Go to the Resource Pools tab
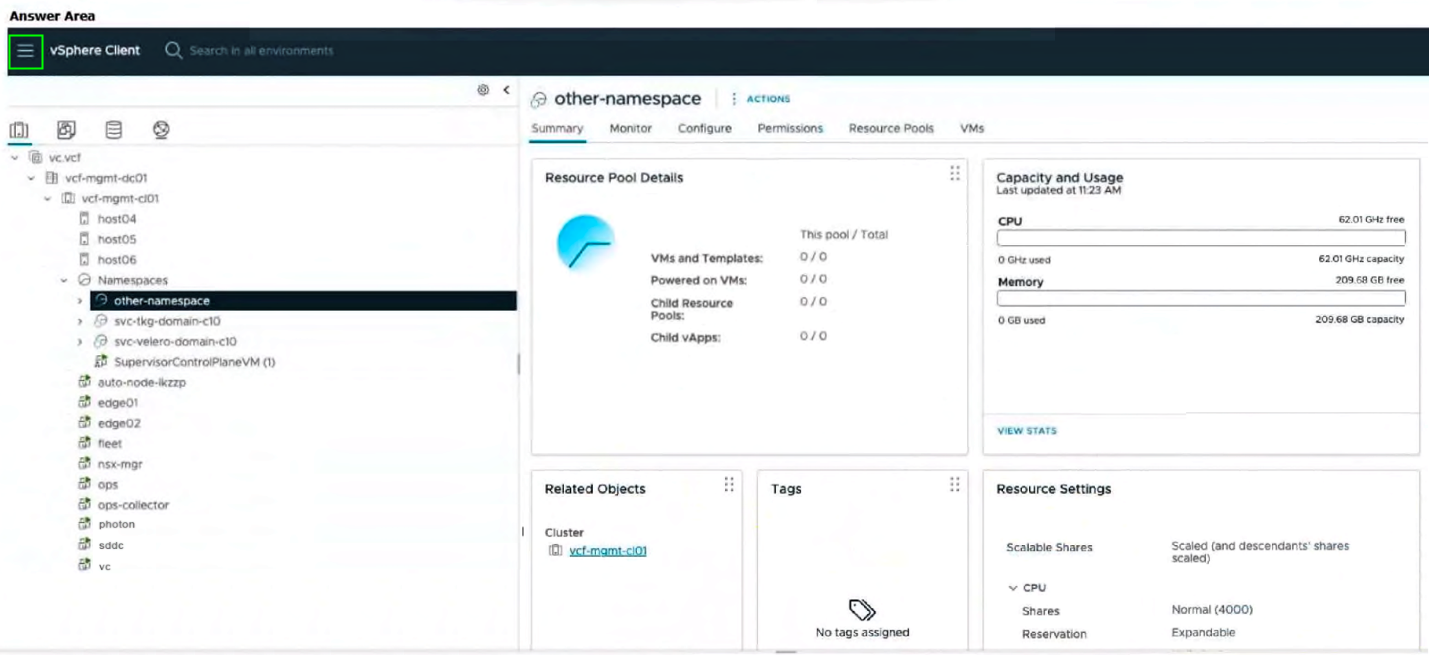Image resolution: width=1435 pixels, height=659 pixels. (891, 129)
